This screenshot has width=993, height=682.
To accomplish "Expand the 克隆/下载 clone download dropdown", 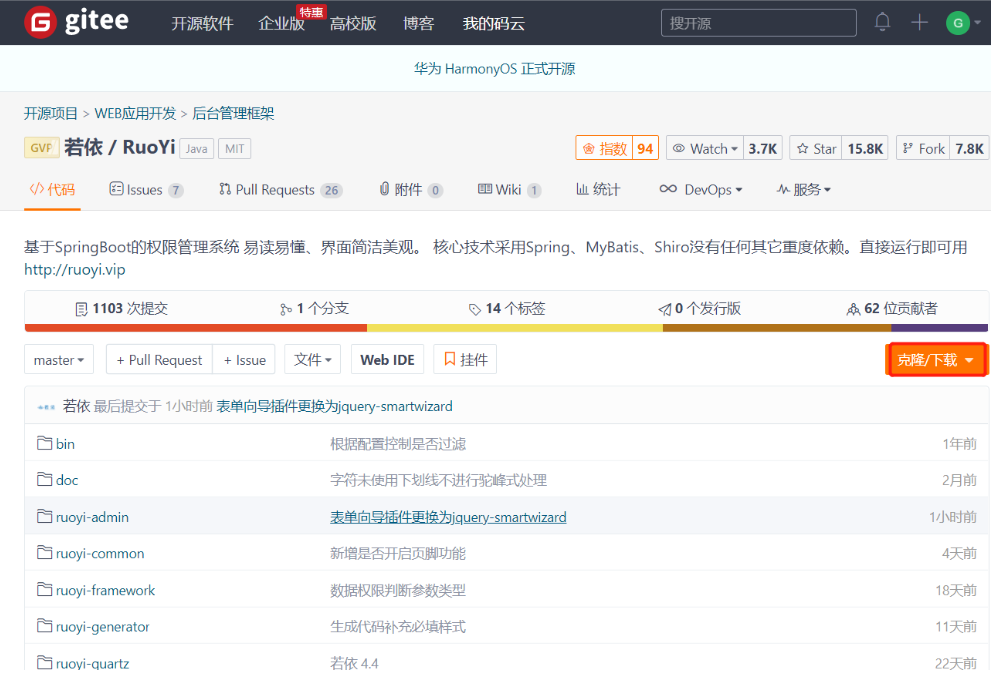I will [x=936, y=360].
